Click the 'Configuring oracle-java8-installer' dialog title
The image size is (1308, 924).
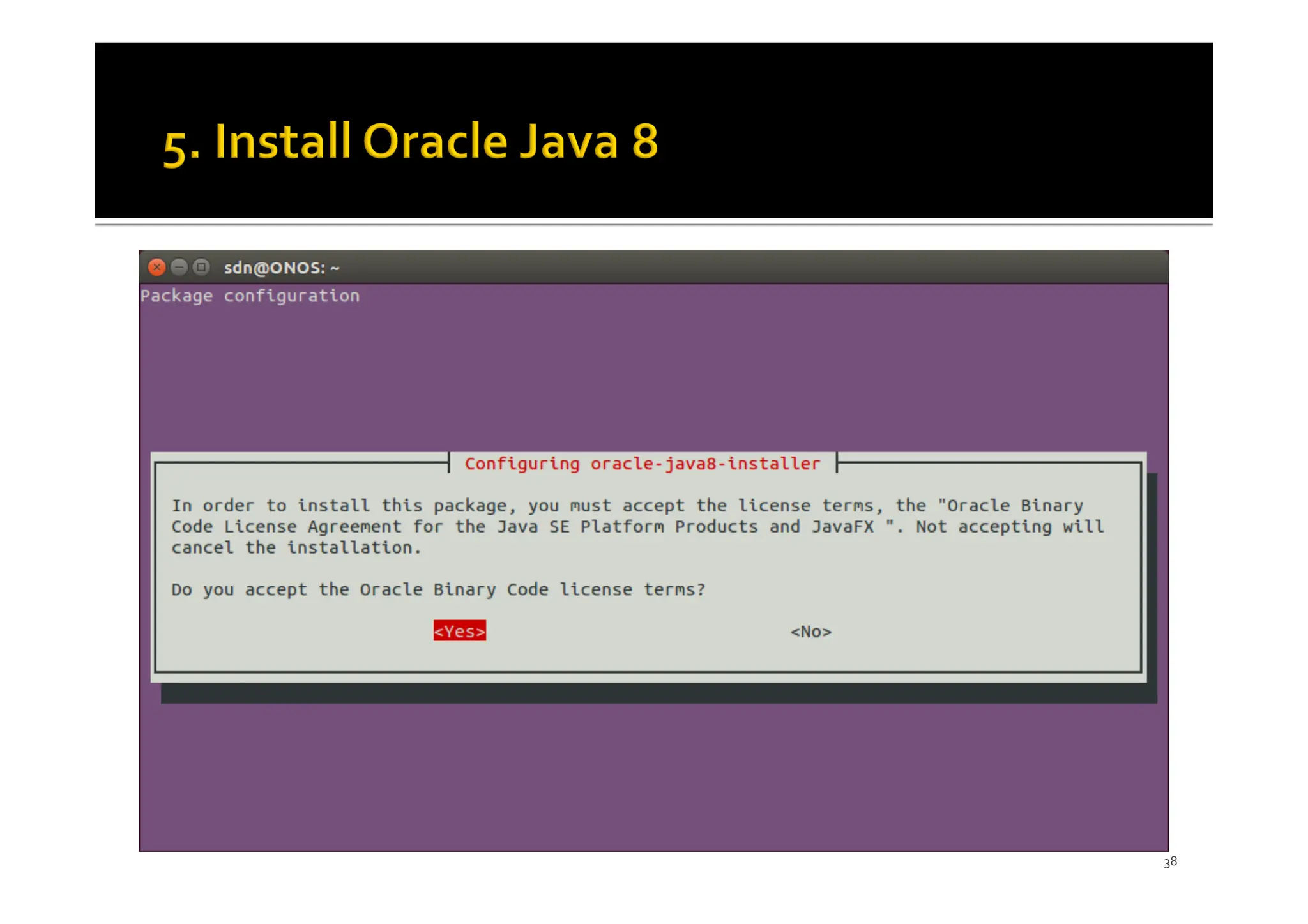642,464
